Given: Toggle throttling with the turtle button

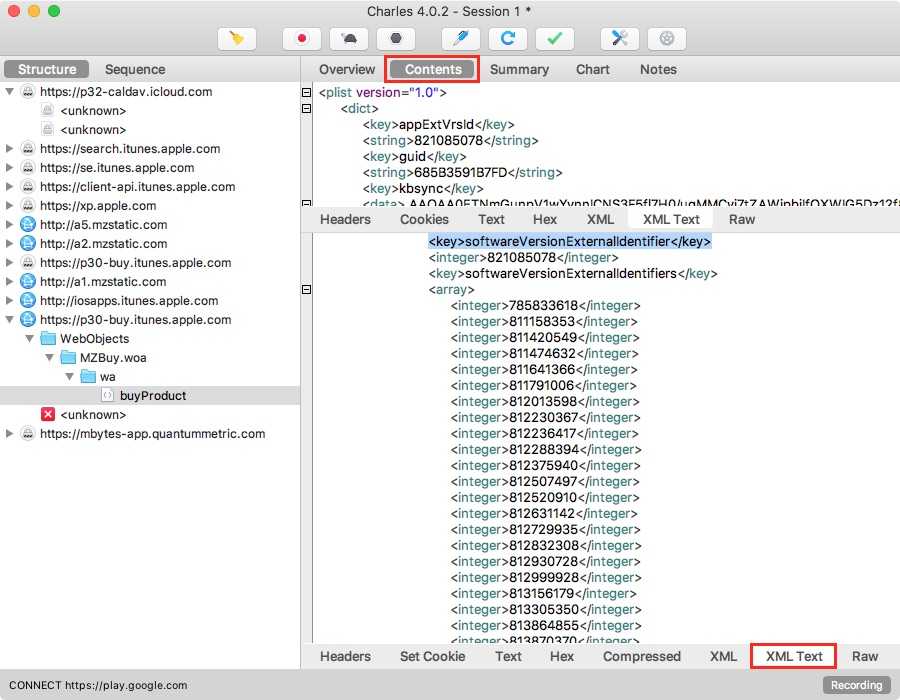Looking at the screenshot, I should coord(349,39).
